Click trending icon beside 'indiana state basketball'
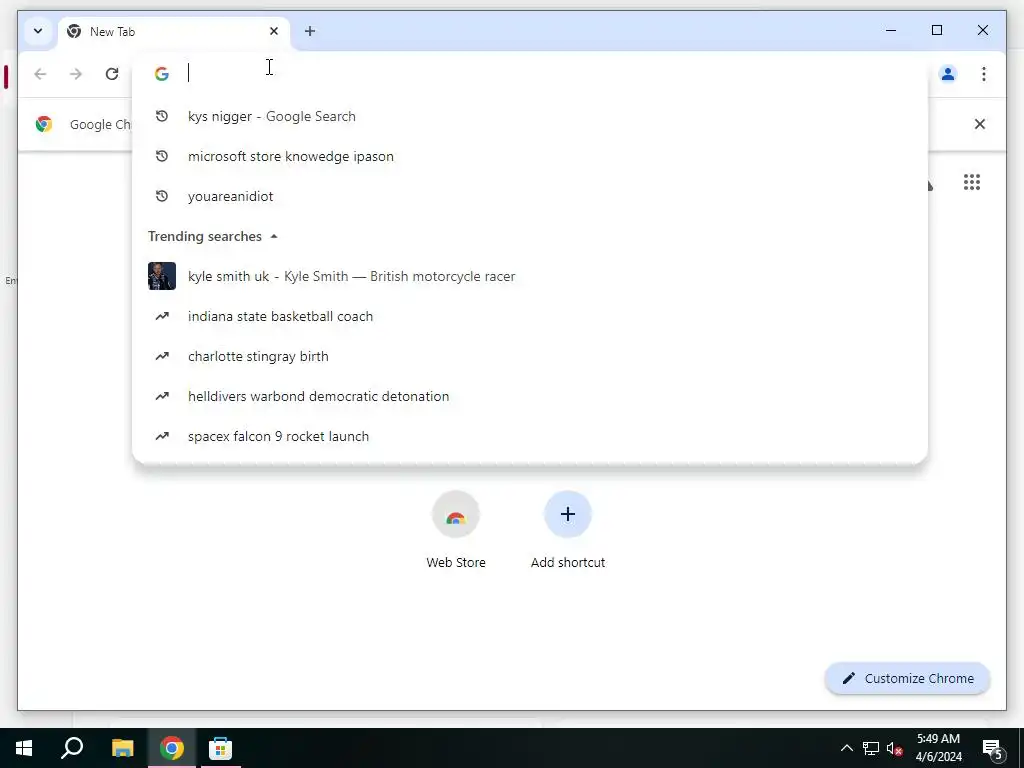Image resolution: width=1024 pixels, height=768 pixels. [x=162, y=316]
